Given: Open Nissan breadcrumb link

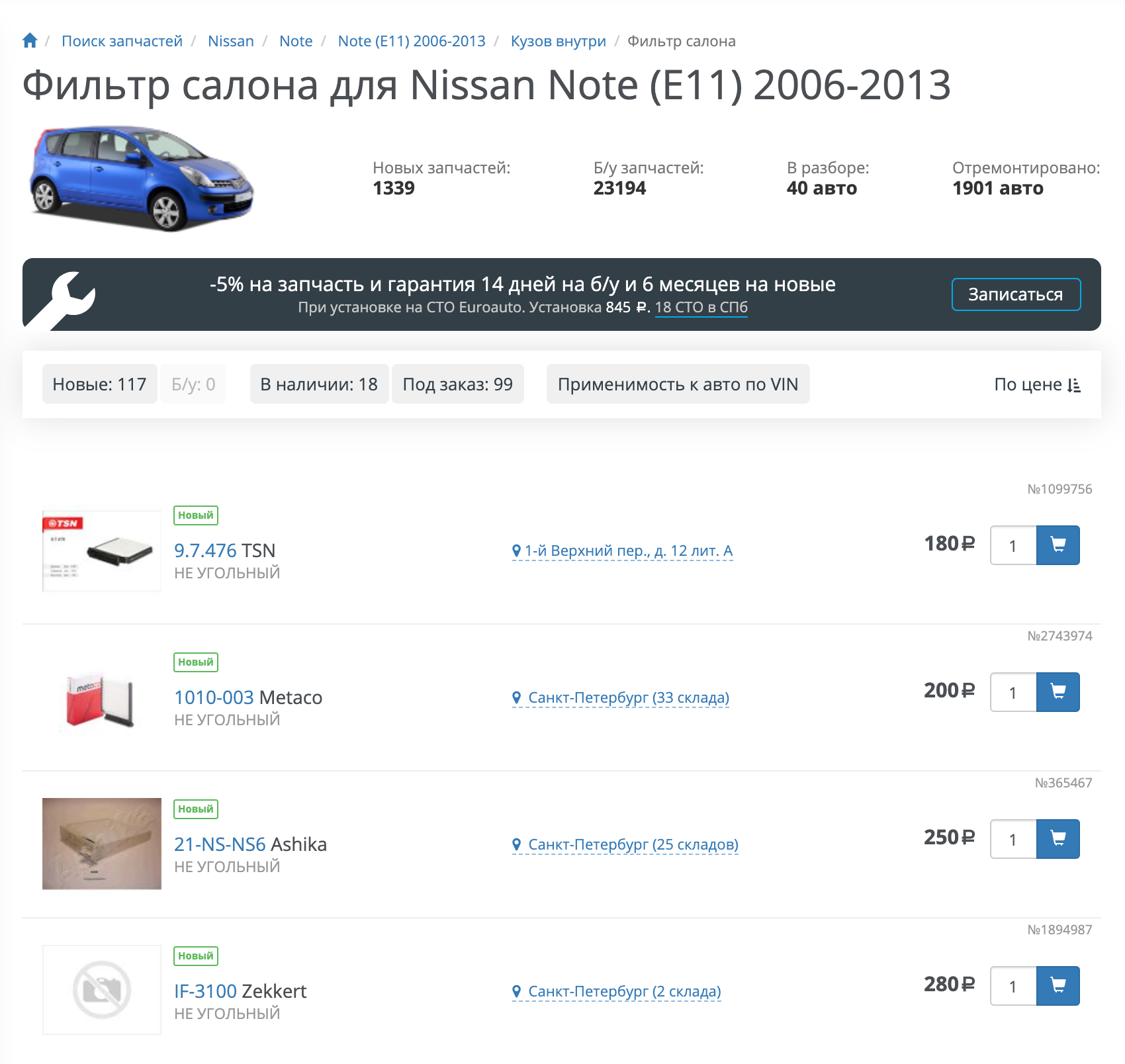Looking at the screenshot, I should click(x=231, y=41).
